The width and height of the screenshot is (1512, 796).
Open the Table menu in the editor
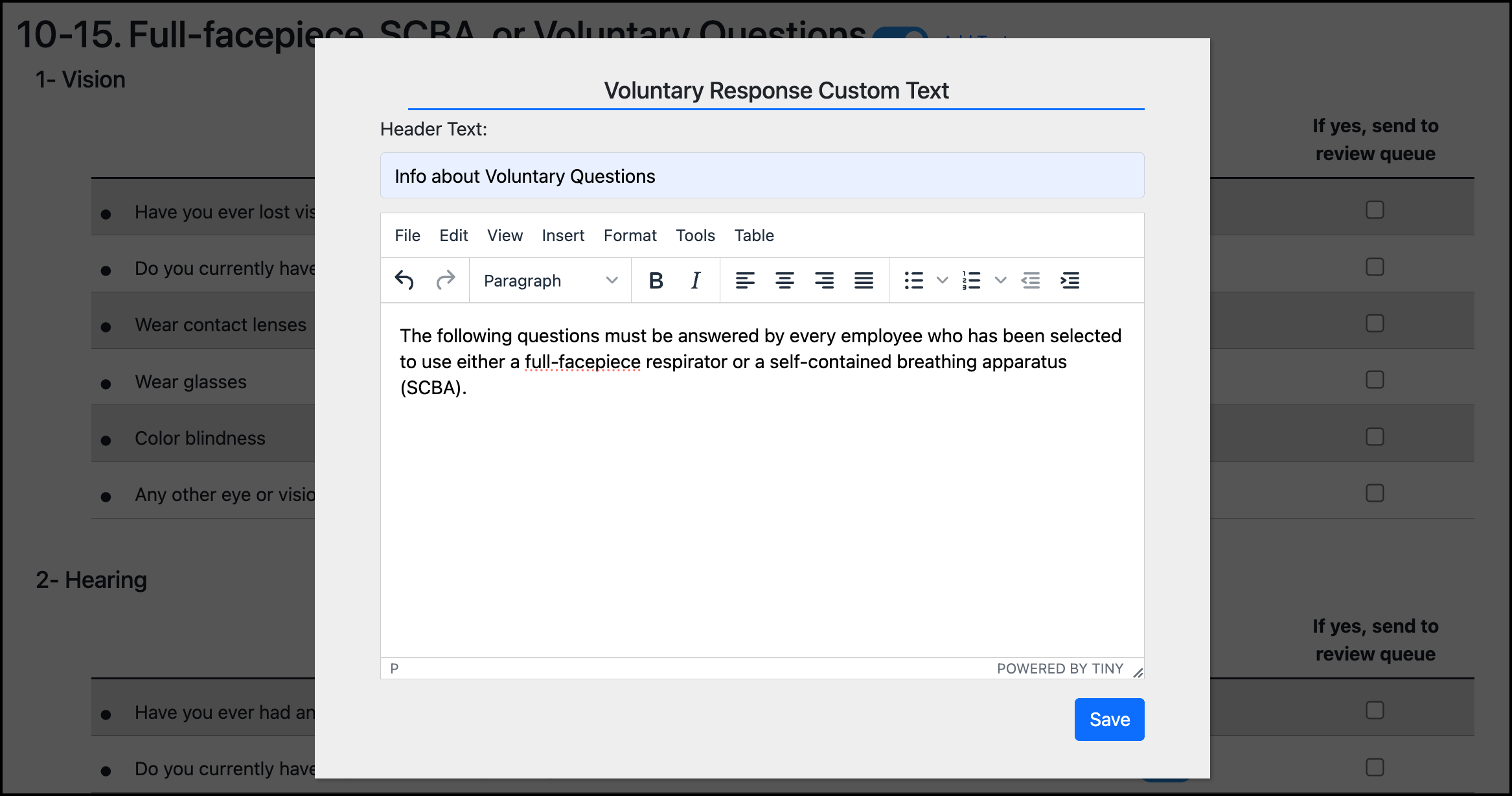click(753, 235)
